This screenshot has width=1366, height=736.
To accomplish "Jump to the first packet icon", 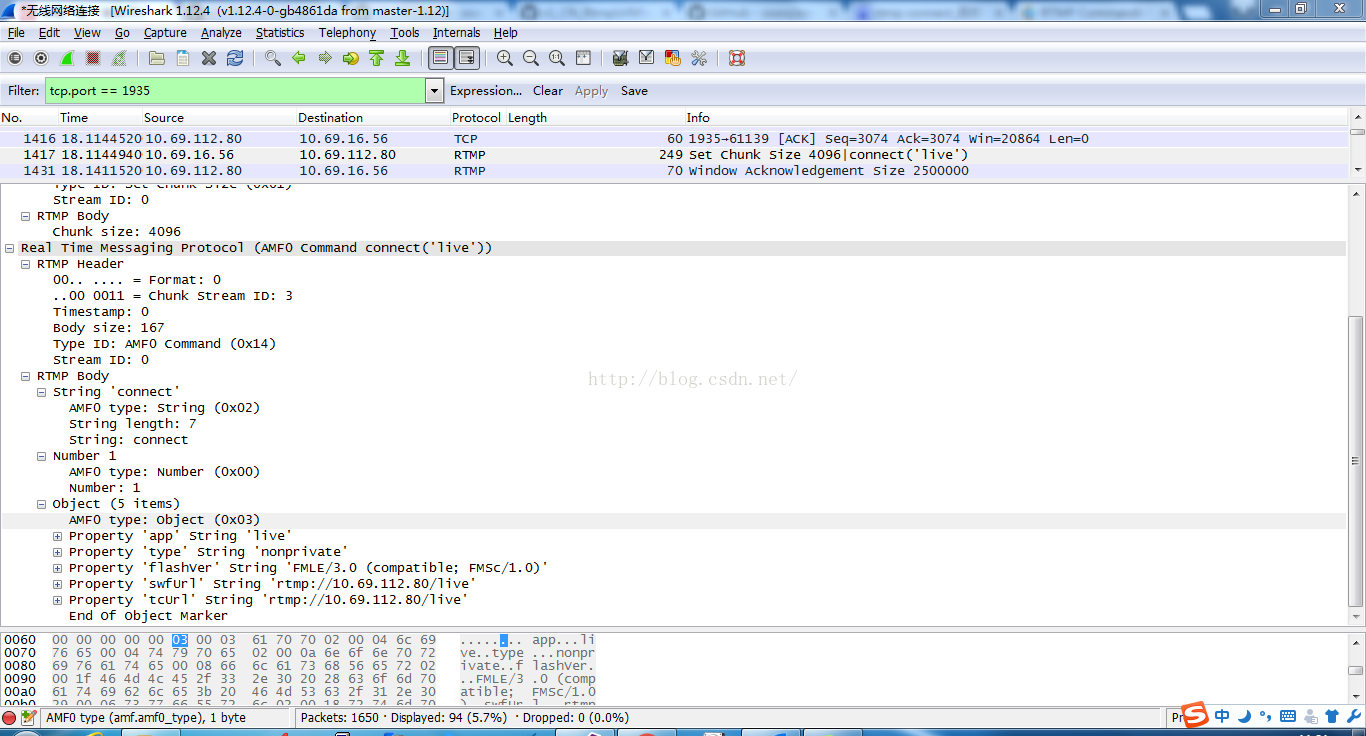I will pos(376,58).
